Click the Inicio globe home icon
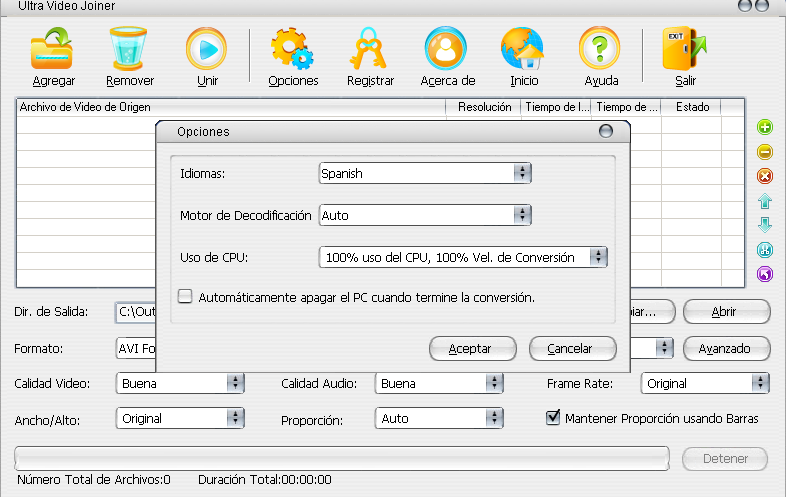 pyautogui.click(x=523, y=49)
